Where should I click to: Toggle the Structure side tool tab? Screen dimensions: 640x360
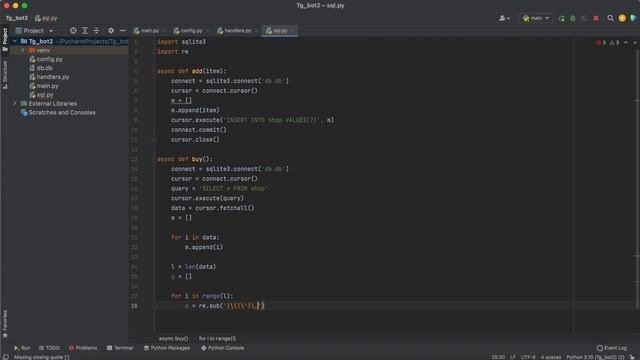tap(5, 75)
